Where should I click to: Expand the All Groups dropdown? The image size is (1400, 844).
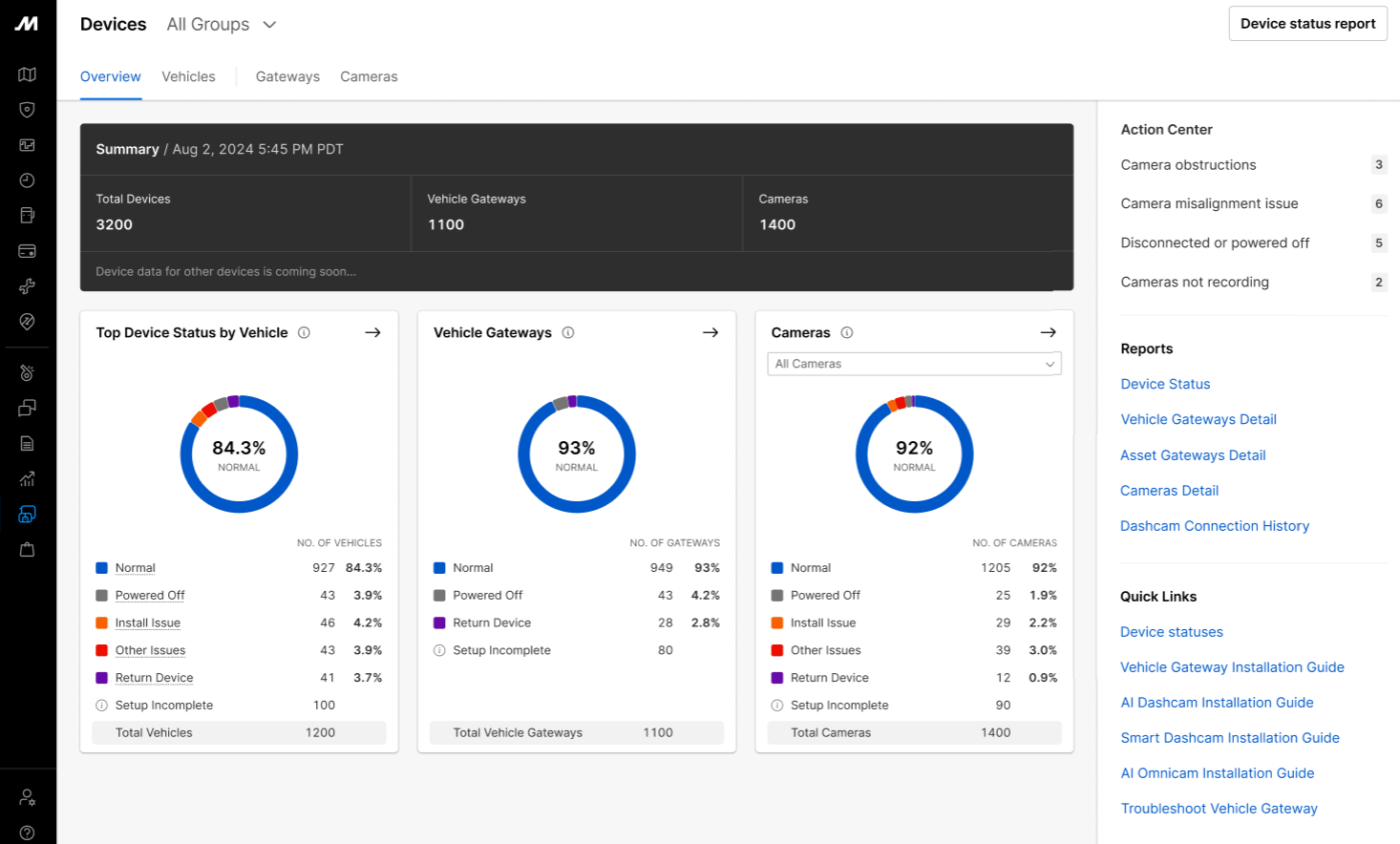(222, 25)
